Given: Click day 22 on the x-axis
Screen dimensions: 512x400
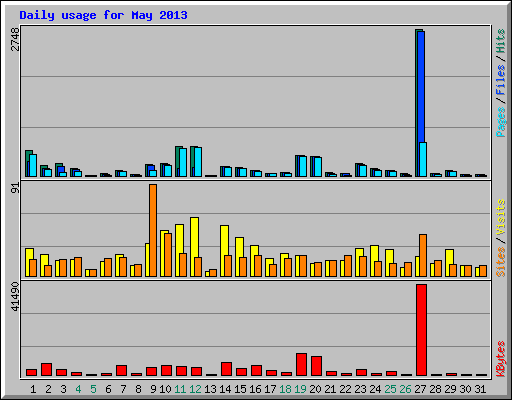Looking at the screenshot, I should pos(345,389).
